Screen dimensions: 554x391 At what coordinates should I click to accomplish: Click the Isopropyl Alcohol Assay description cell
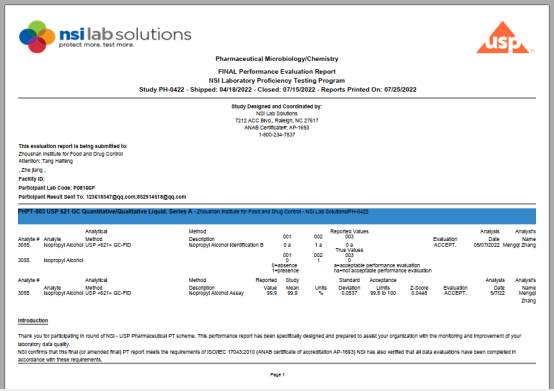tap(216, 293)
